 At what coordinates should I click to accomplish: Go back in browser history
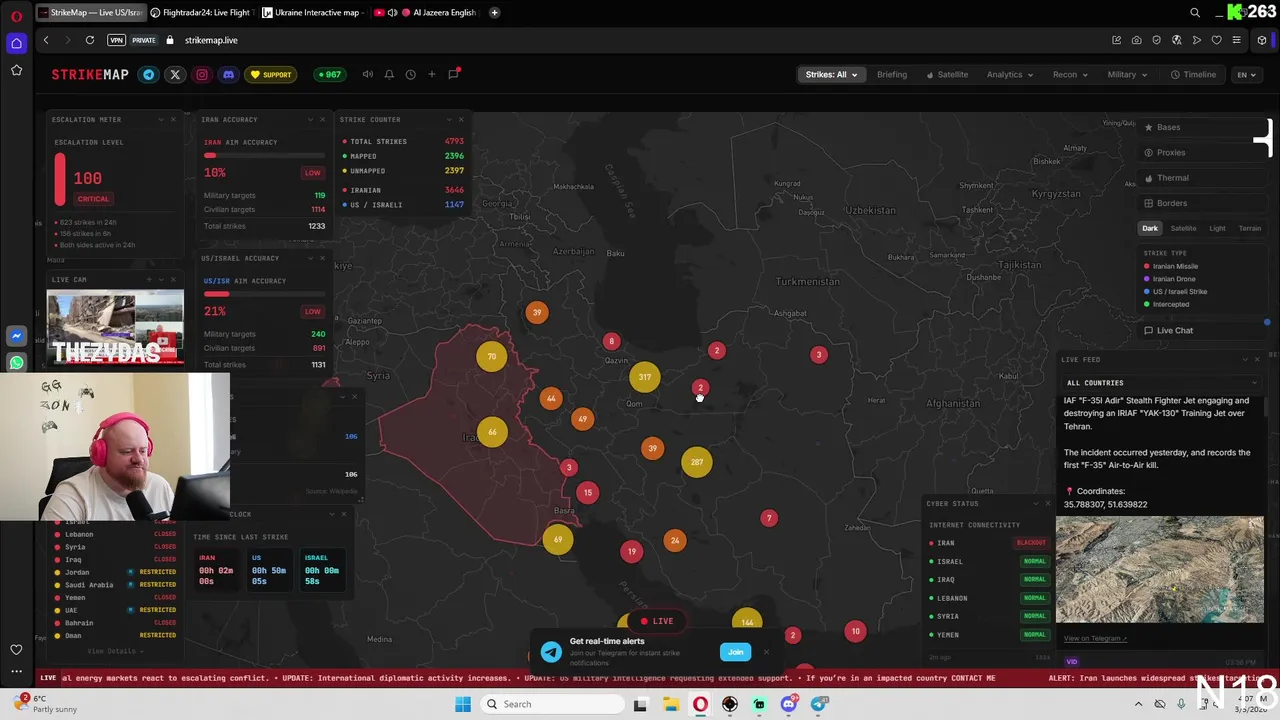pos(46,40)
